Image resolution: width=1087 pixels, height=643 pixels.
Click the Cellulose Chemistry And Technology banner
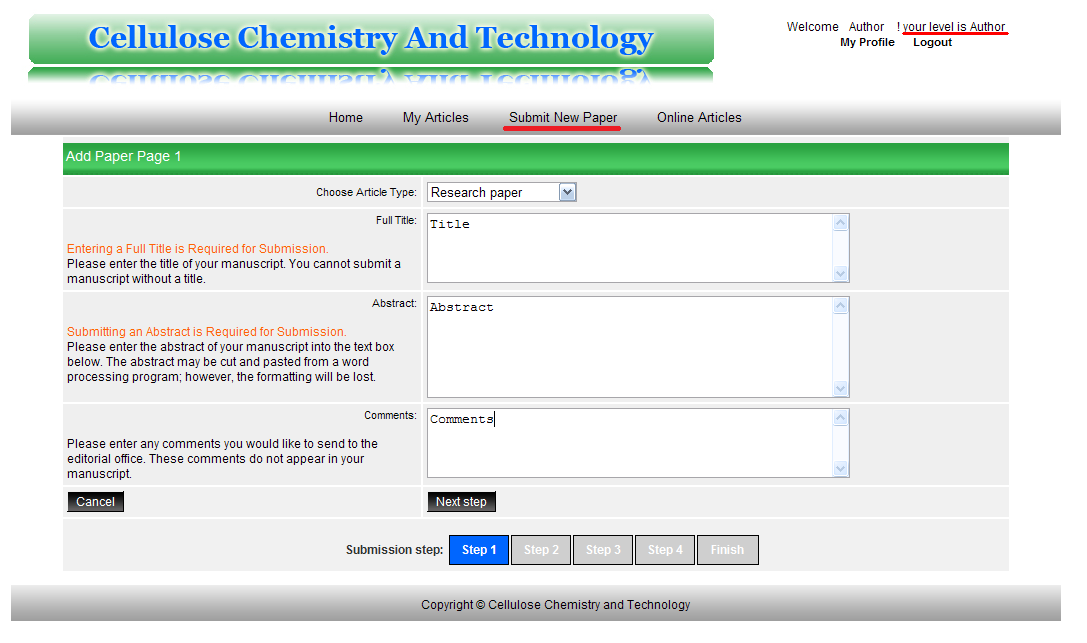click(x=371, y=39)
